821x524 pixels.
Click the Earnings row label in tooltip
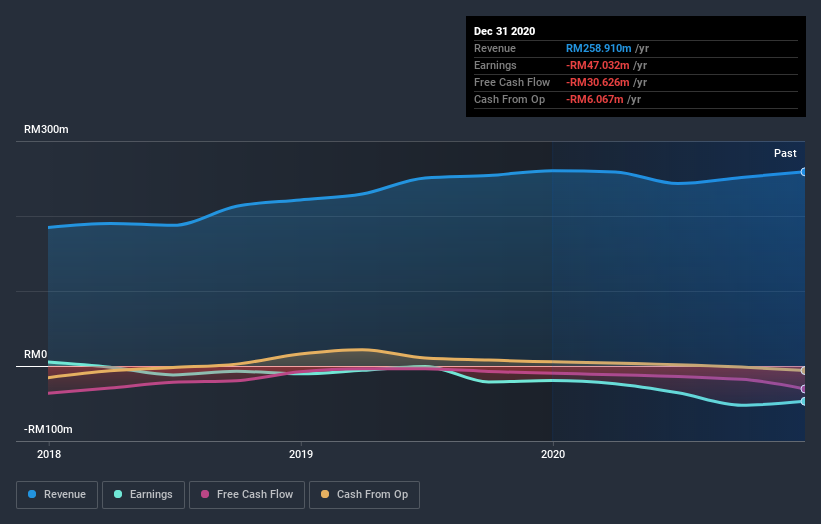[x=495, y=65]
